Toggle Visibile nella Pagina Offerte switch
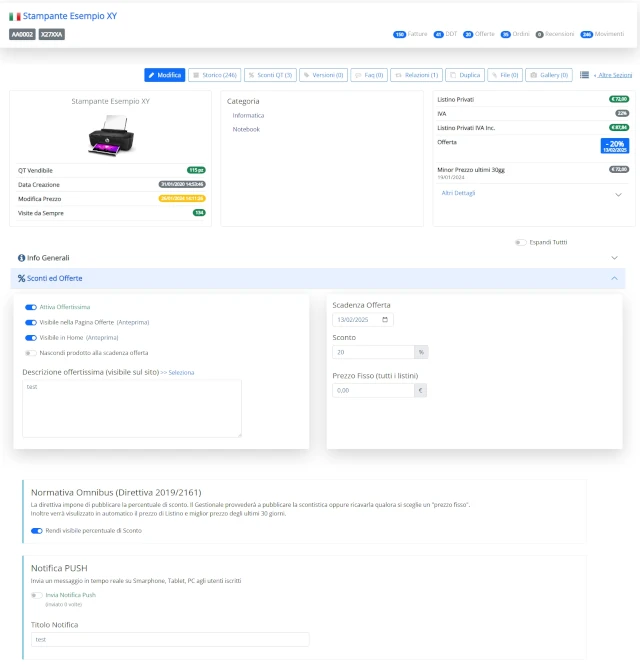 31,323
